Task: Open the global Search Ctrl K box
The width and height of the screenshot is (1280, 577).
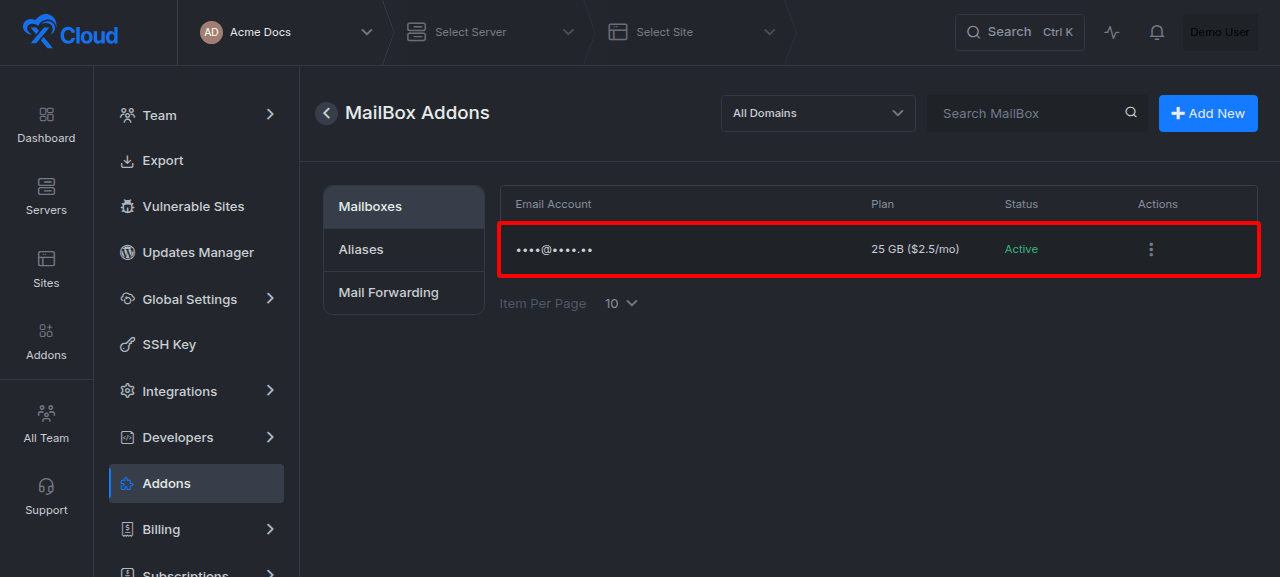Action: [x=1020, y=32]
